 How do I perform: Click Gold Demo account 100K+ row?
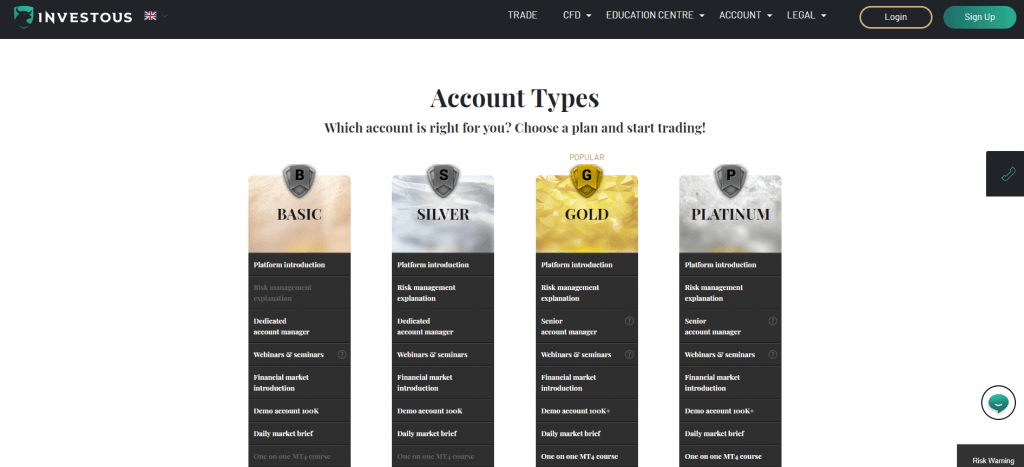pos(586,411)
